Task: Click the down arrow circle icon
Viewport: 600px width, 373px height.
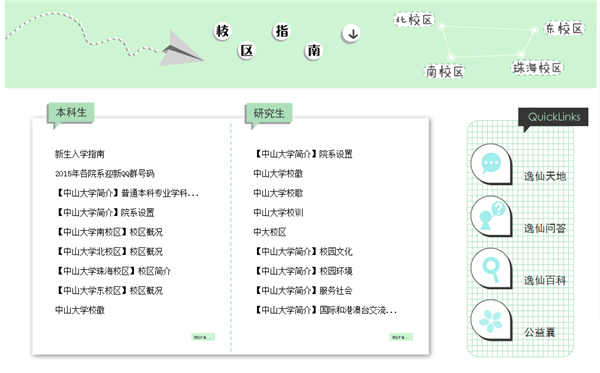Action: (351, 34)
